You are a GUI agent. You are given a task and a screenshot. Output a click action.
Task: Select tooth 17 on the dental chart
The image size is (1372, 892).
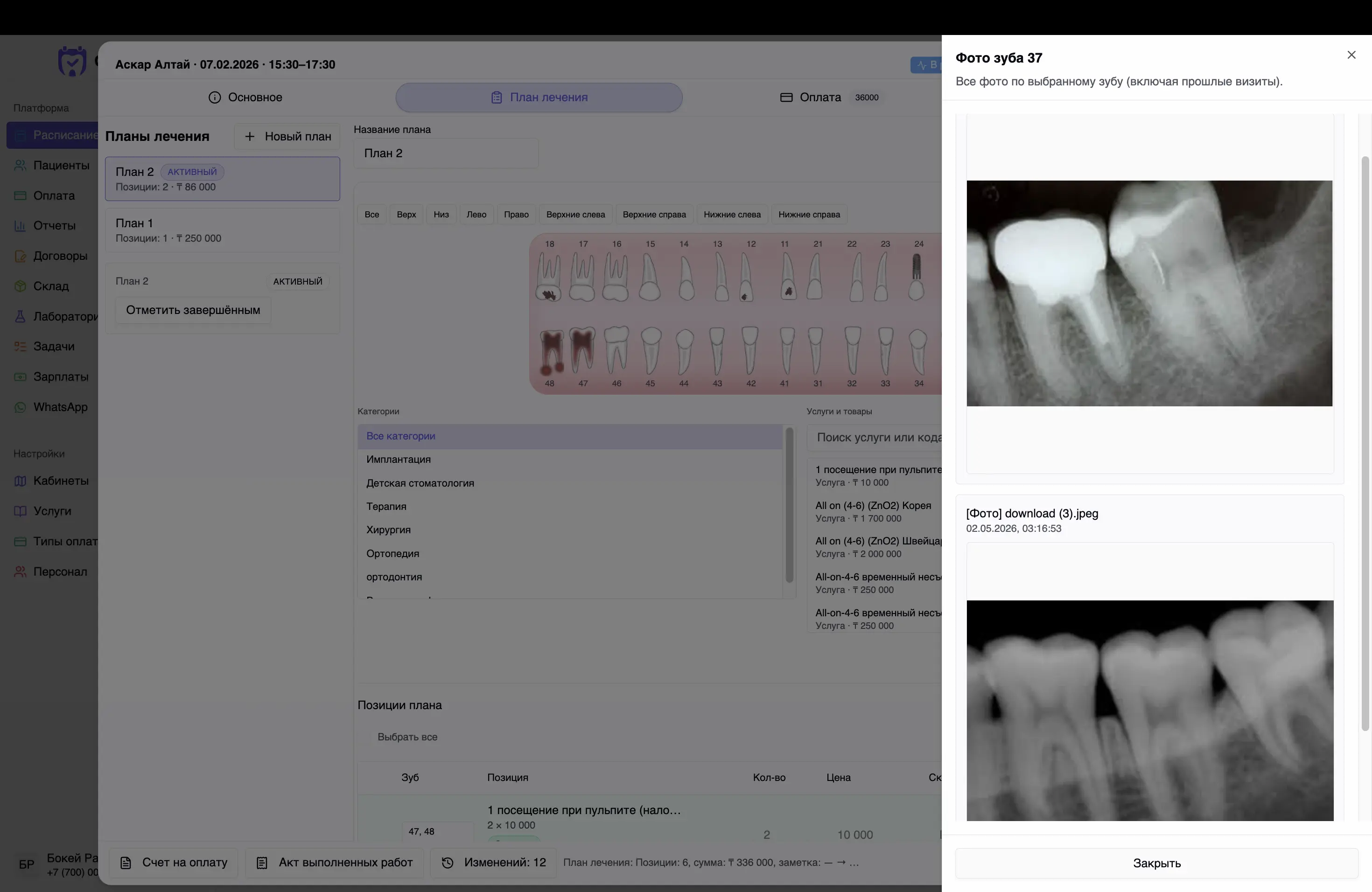tap(582, 277)
